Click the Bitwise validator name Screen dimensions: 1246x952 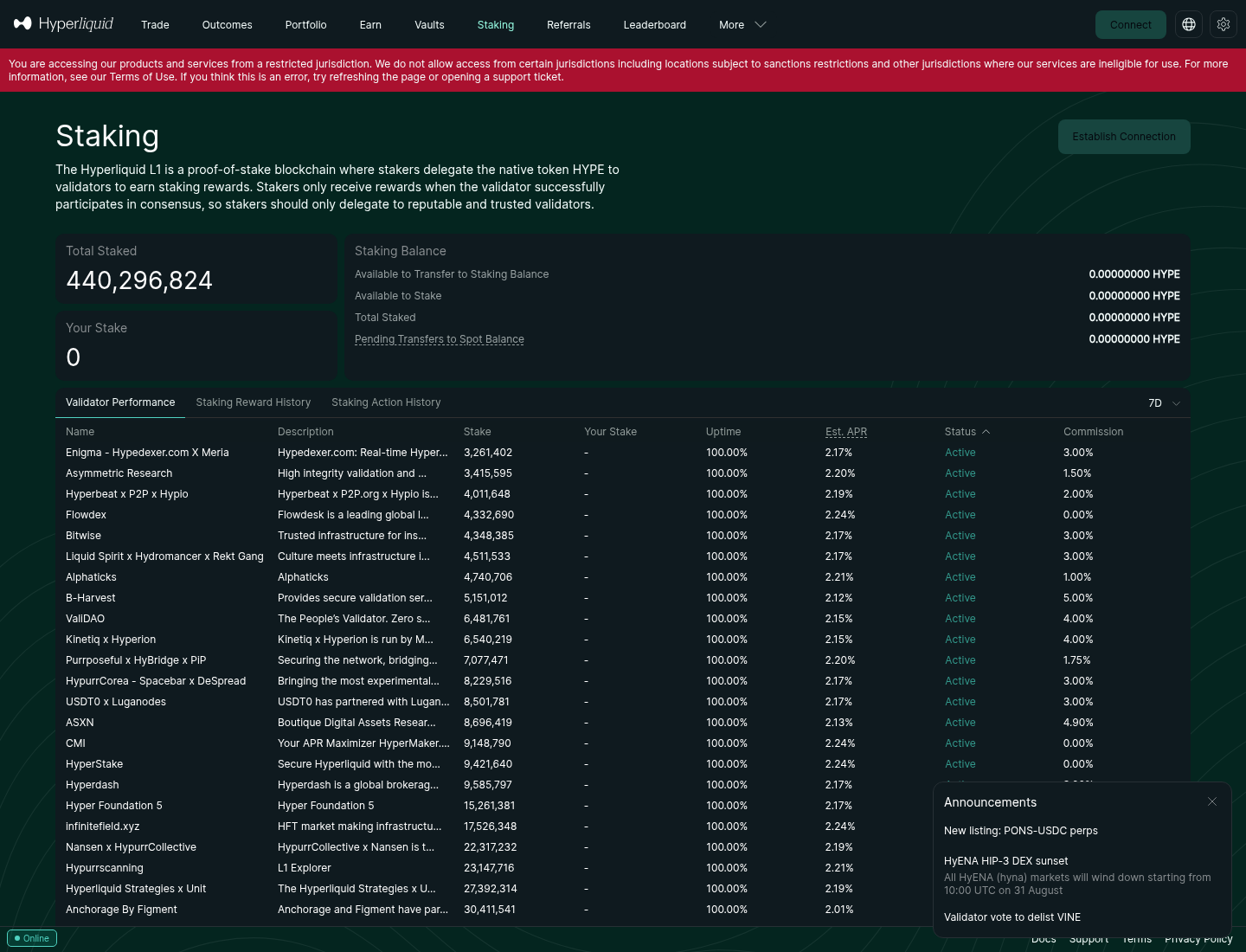click(x=83, y=536)
